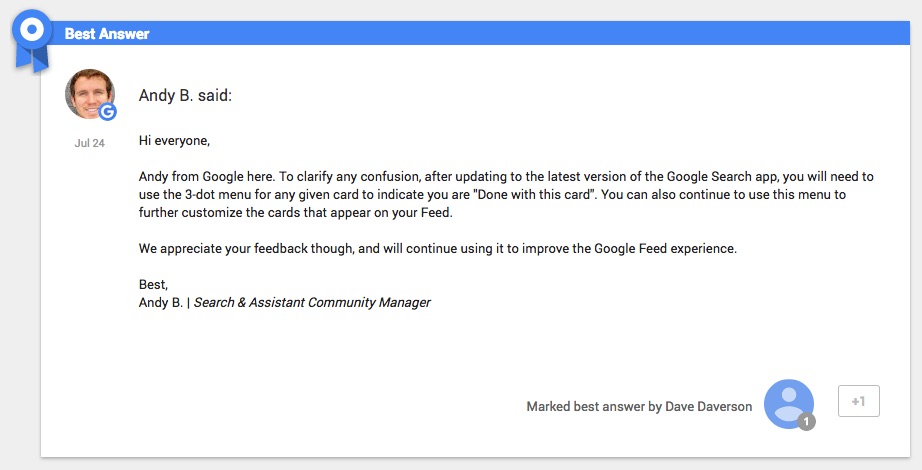Click the Google G badge on avatar

click(x=107, y=111)
